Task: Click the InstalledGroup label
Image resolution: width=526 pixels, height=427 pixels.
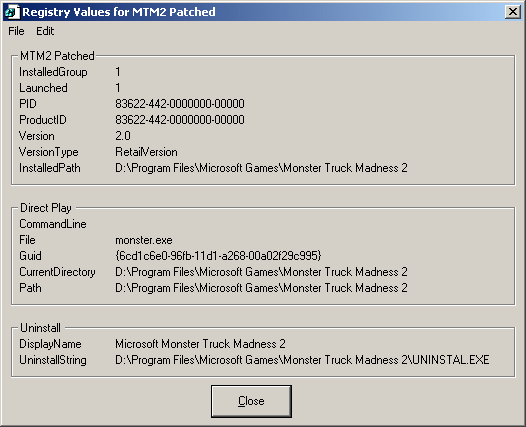Action: [53, 72]
